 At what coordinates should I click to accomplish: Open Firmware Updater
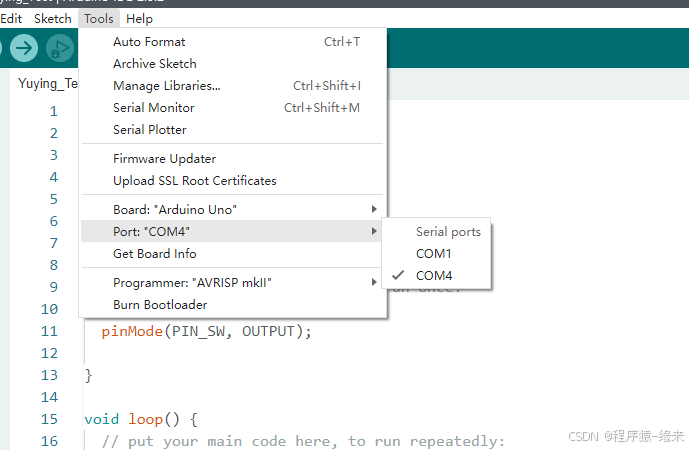[x=233, y=159]
